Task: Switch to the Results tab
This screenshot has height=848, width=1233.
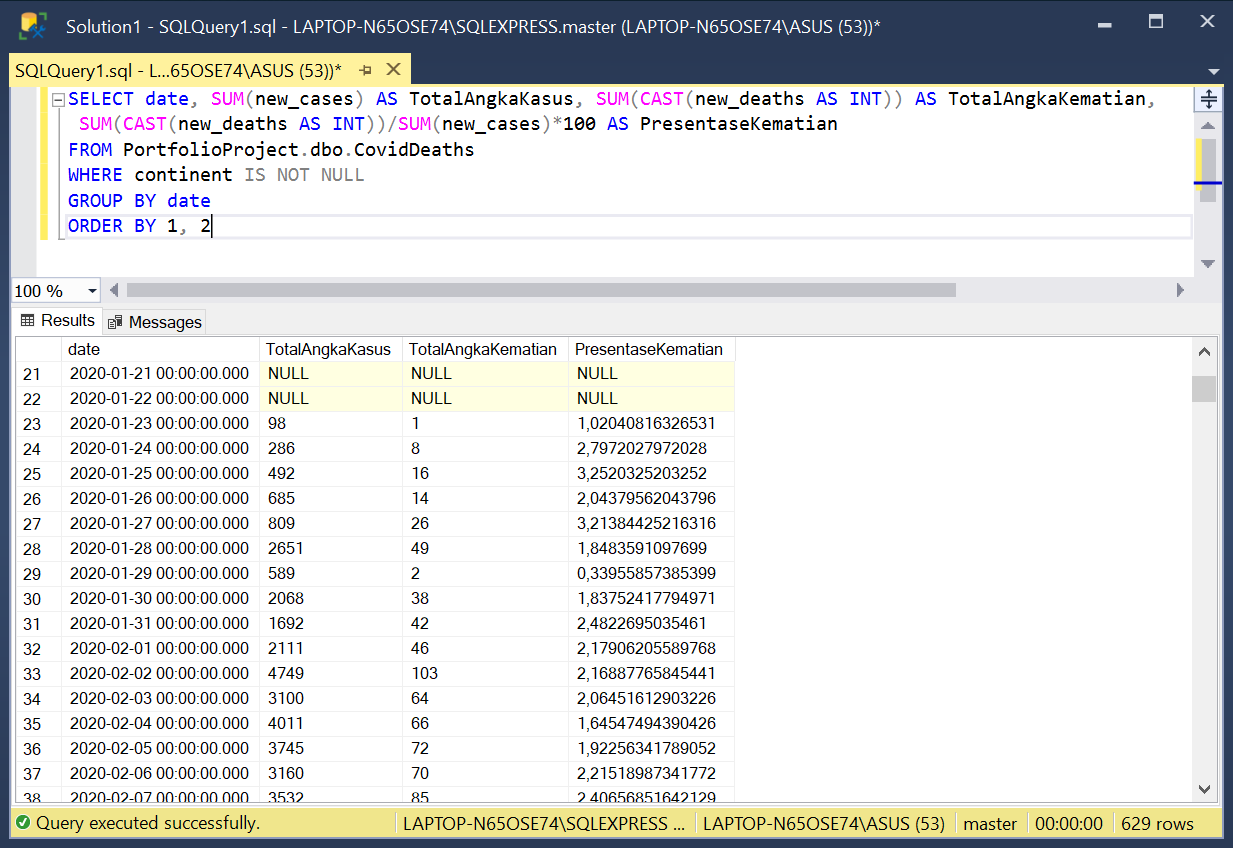Action: click(58, 321)
